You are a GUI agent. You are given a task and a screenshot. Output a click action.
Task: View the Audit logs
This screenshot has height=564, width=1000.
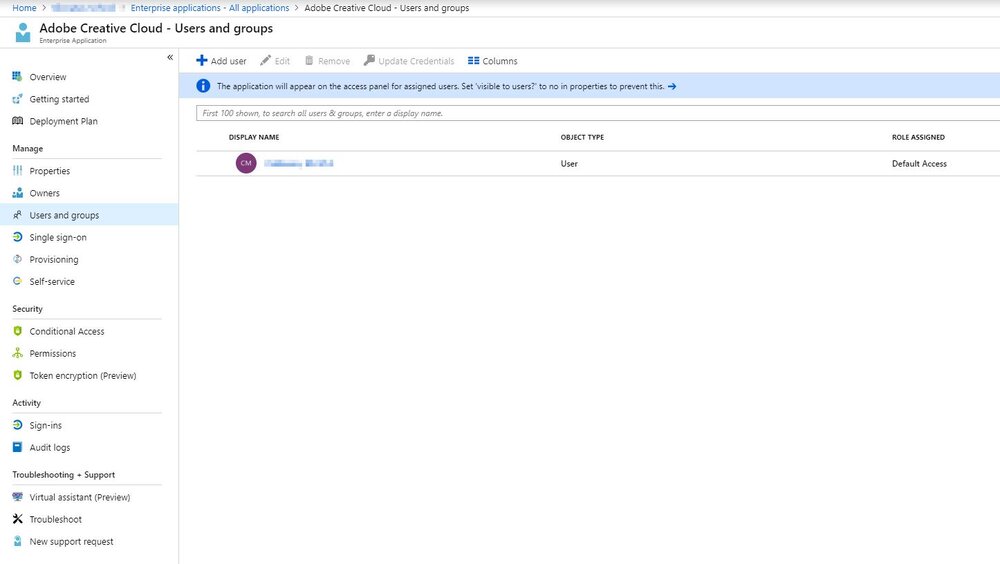pyautogui.click(x=50, y=448)
